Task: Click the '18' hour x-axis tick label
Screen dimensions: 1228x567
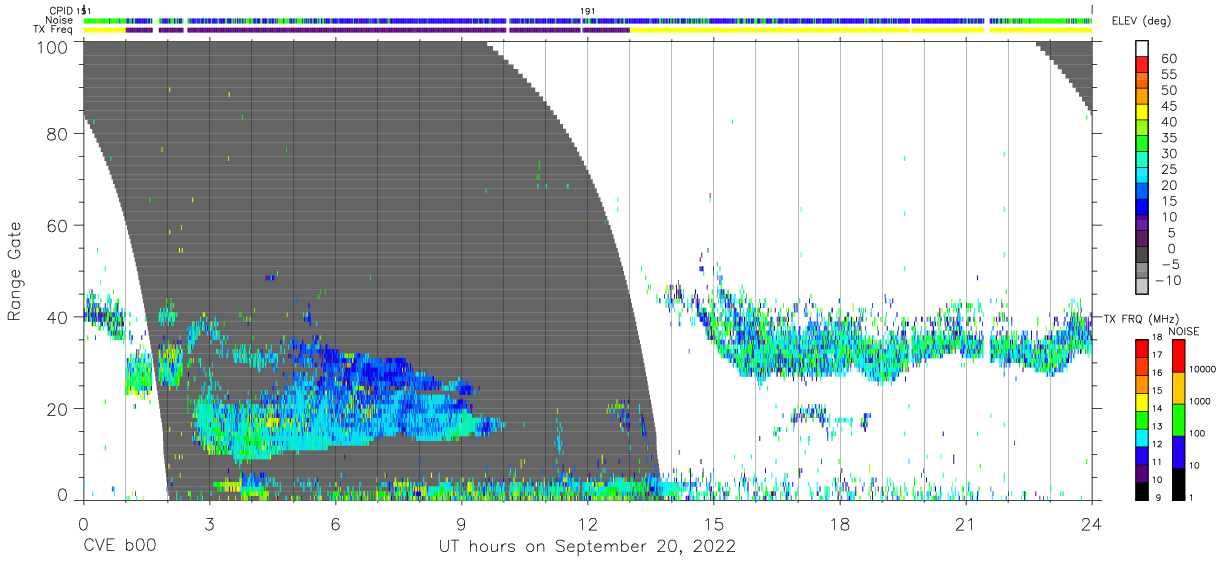Action: 840,525
